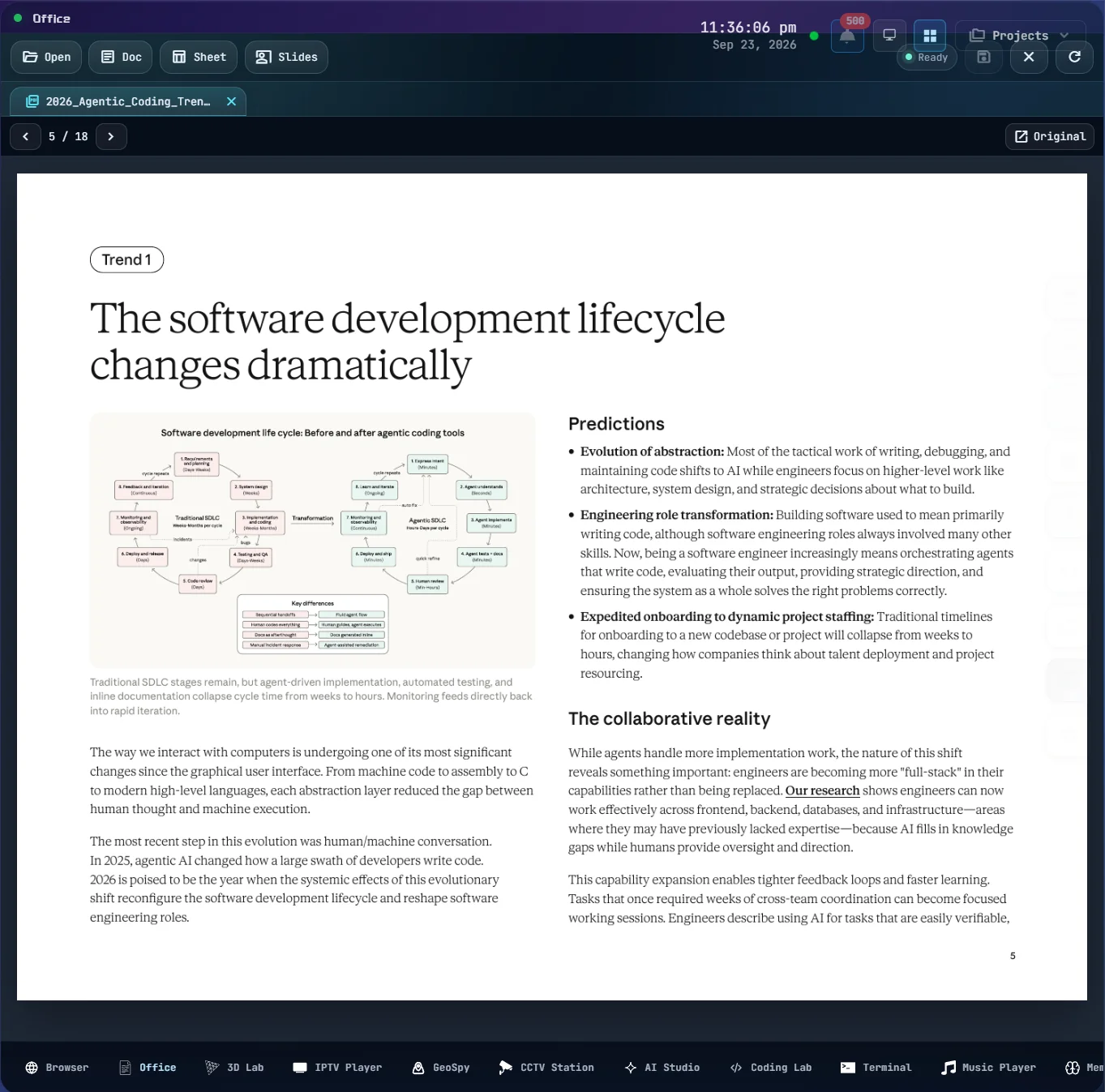The width and height of the screenshot is (1105, 1092).
Task: Open the app grid view icon
Action: 930,36
